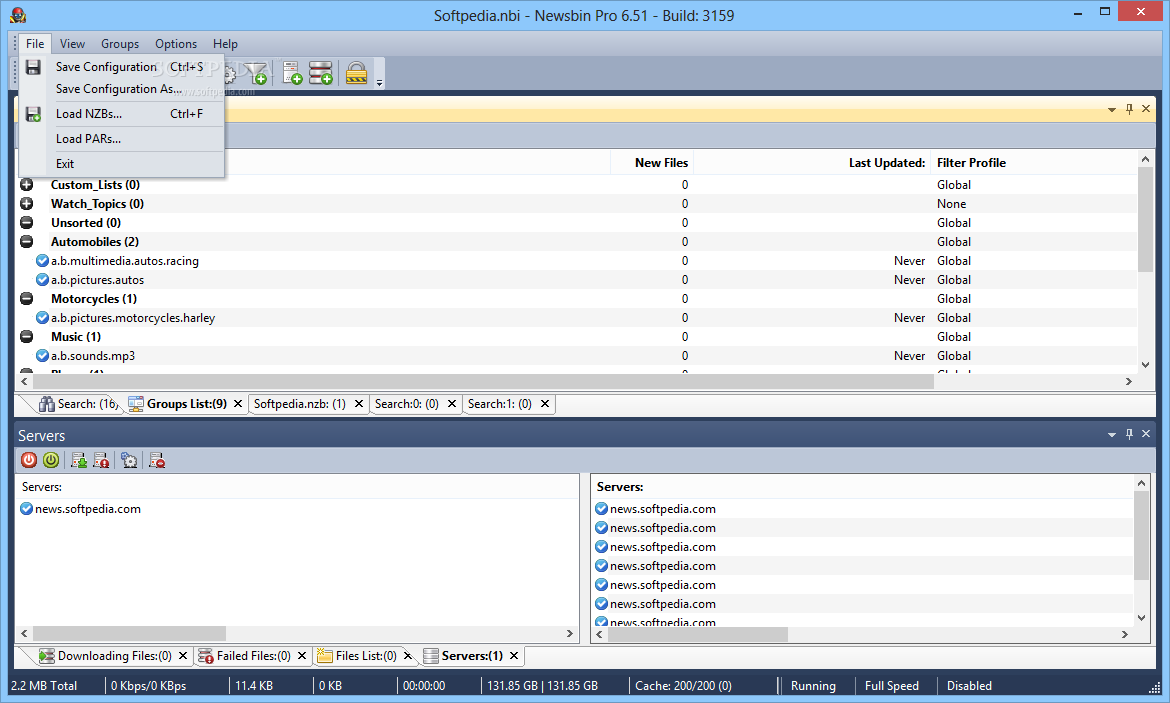Expand the Watch_Topics (0) group
1170x703 pixels.
point(26,204)
